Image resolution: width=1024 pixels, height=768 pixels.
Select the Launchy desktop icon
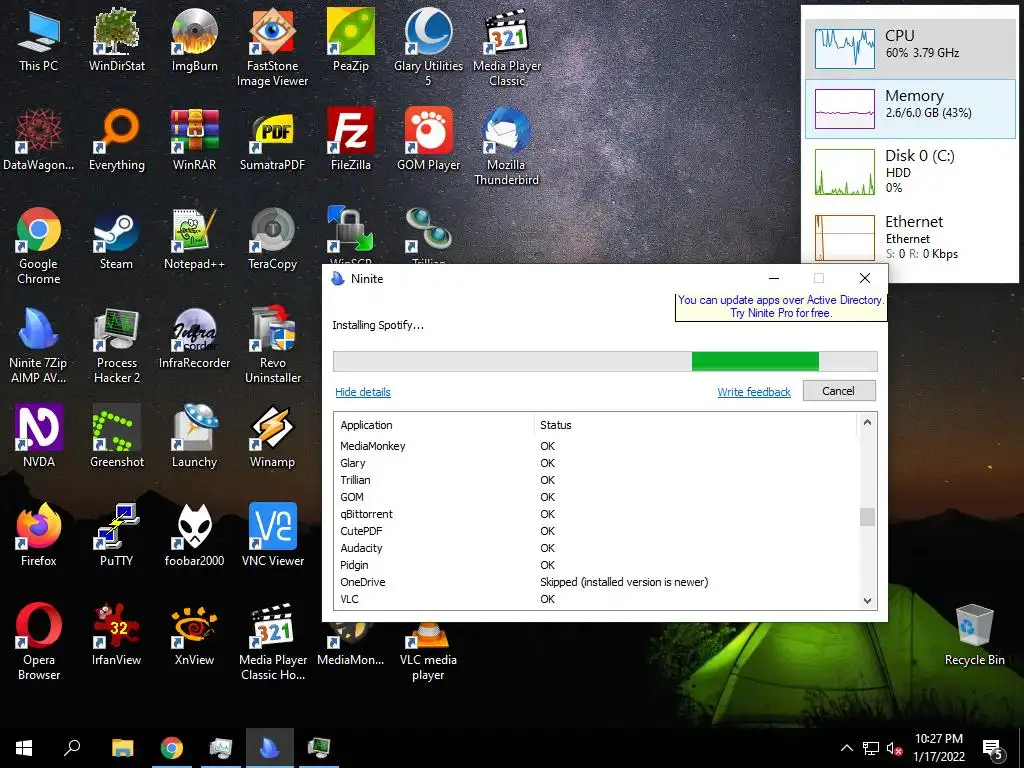tap(194, 435)
